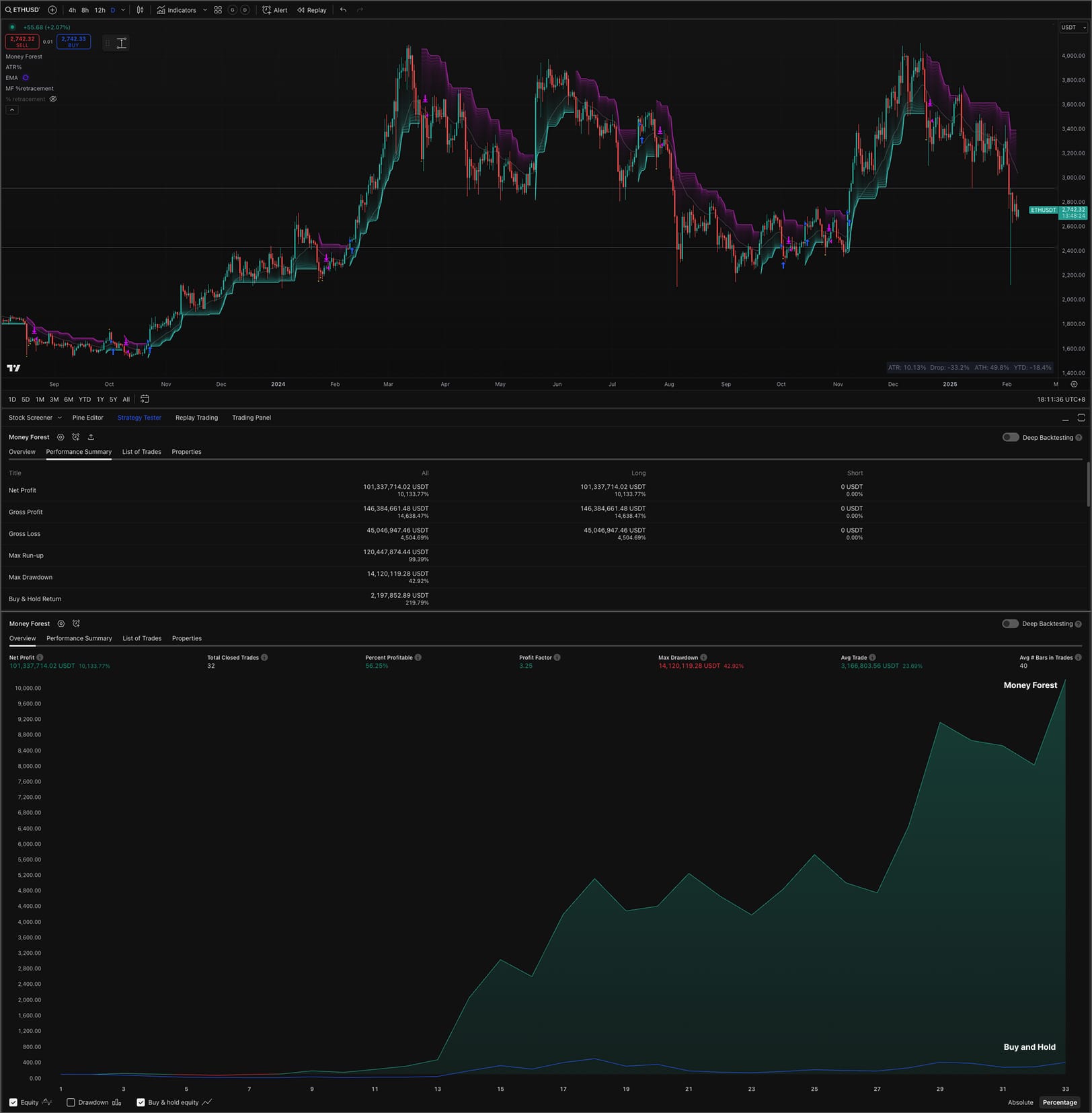The width and height of the screenshot is (1092, 1113).
Task: Enable the Drawdown checkbox
Action: 71,1102
